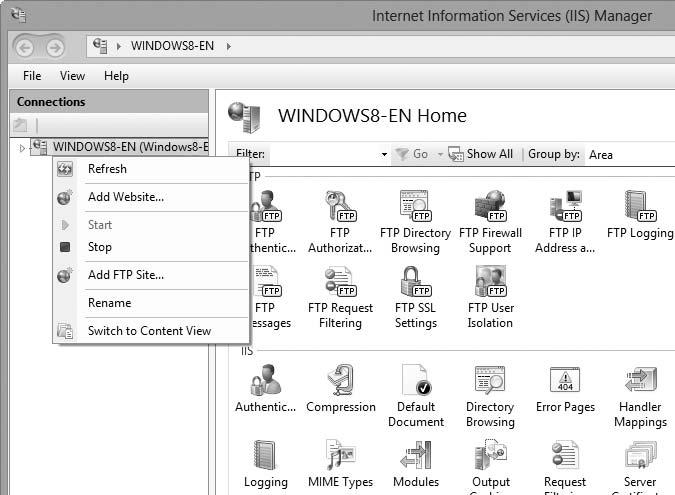Viewport: 675px width, 495px height.
Task: Open Output Caching feature
Action: click(x=491, y=467)
